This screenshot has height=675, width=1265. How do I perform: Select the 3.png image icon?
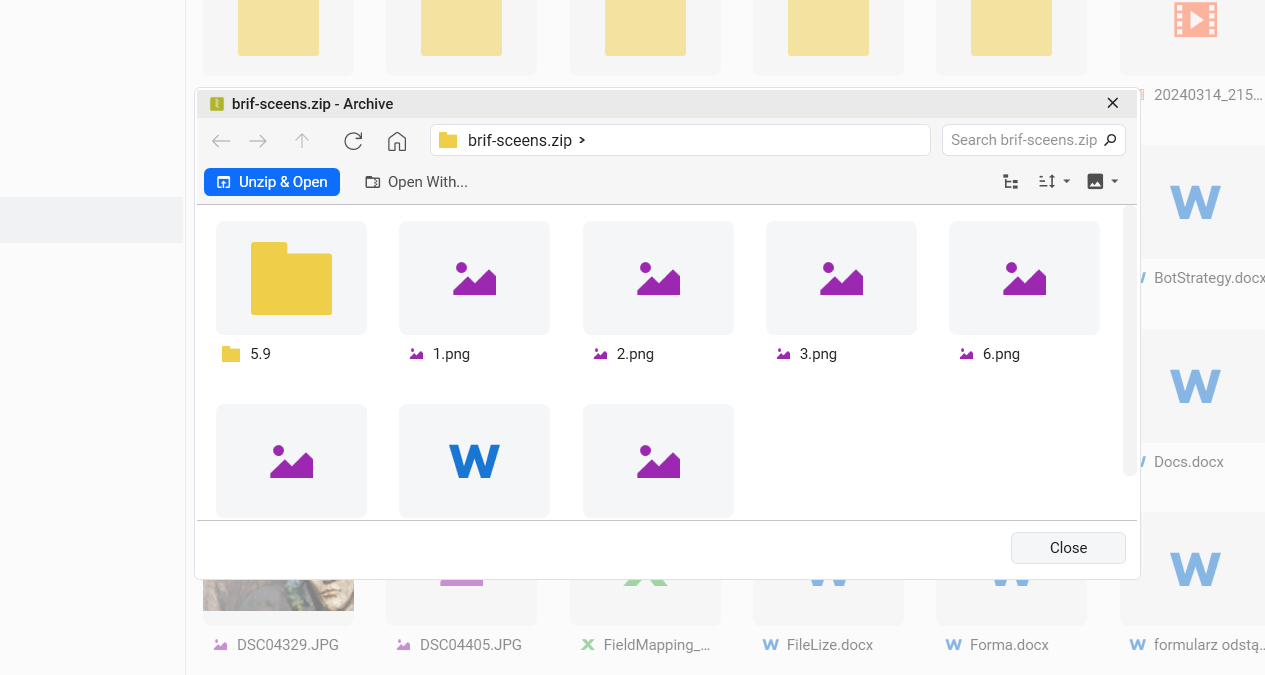pos(840,278)
